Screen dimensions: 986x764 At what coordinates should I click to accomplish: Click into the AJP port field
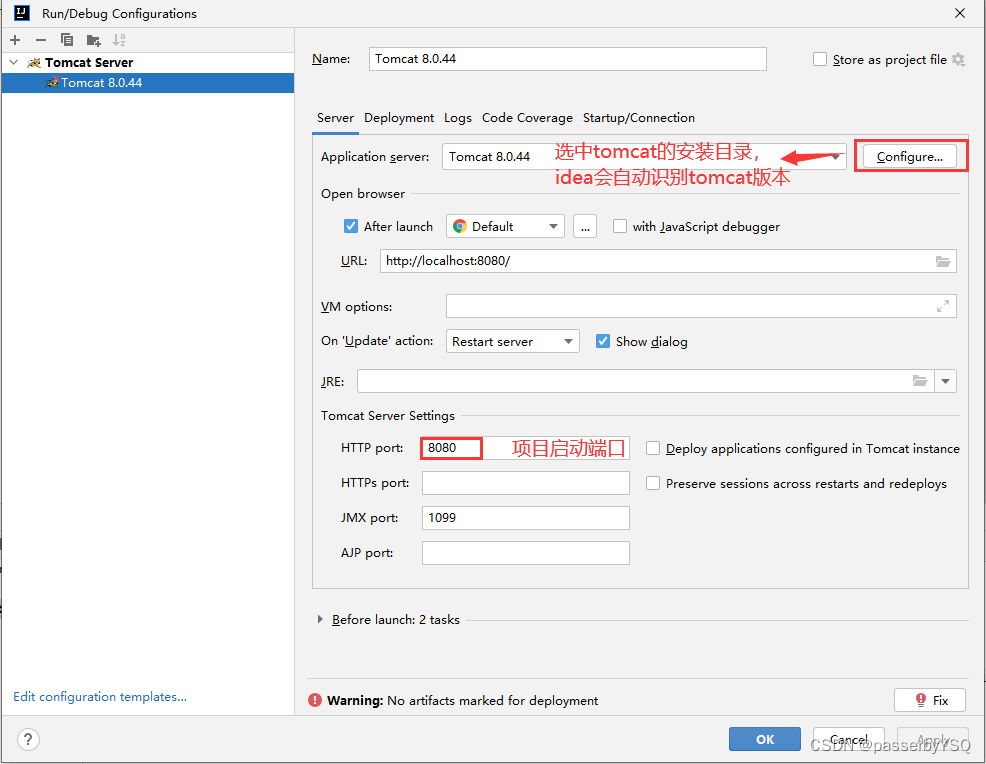[x=525, y=553]
